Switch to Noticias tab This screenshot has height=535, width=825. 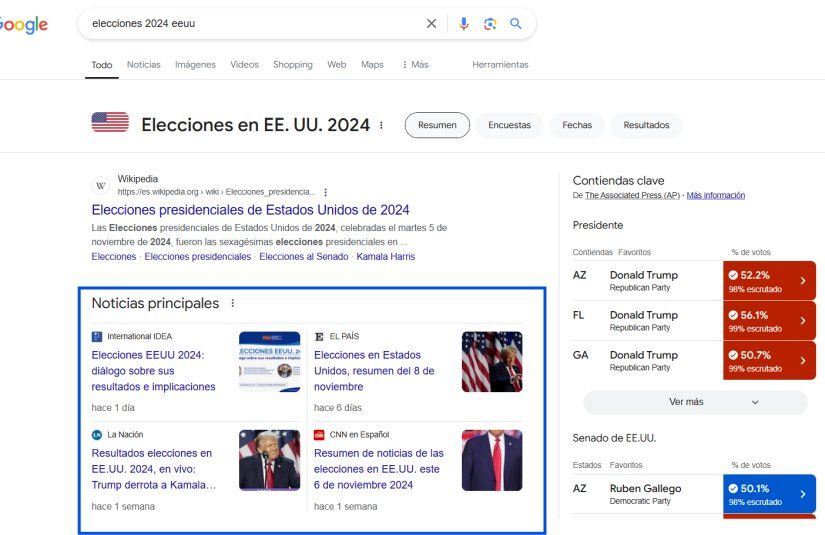[x=144, y=65]
